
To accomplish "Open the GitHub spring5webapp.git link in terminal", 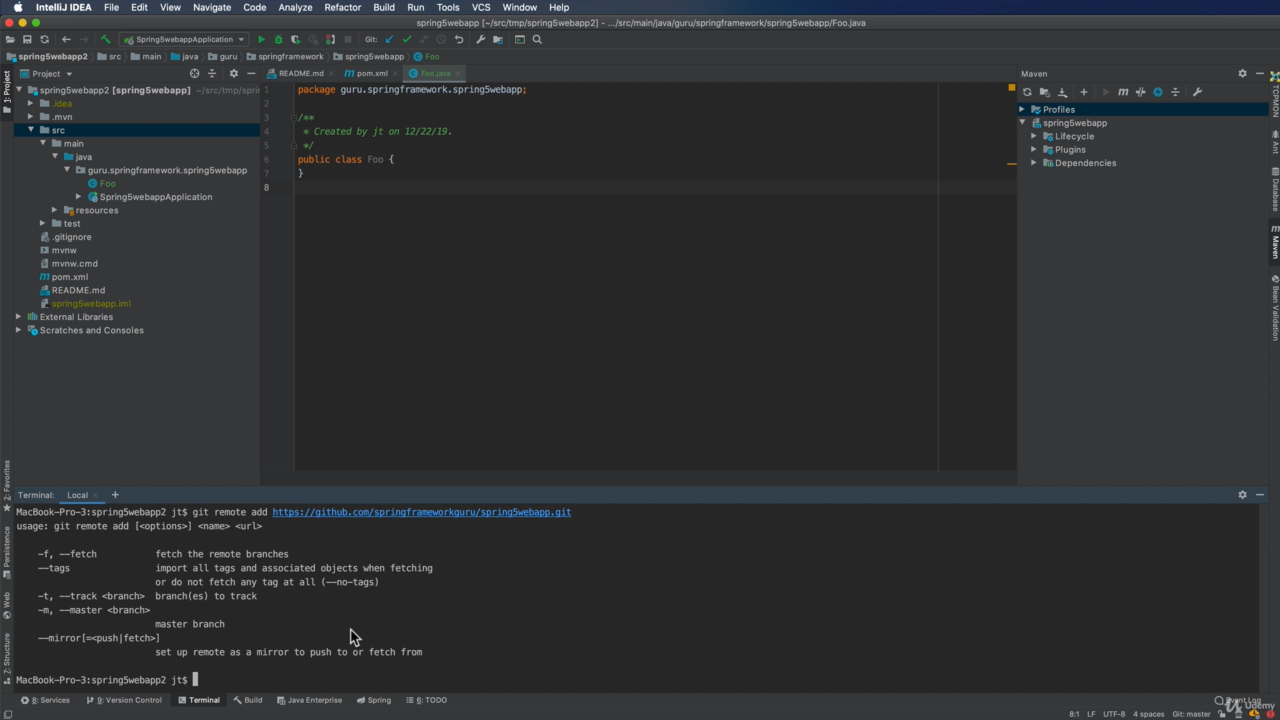I will pos(421,512).
